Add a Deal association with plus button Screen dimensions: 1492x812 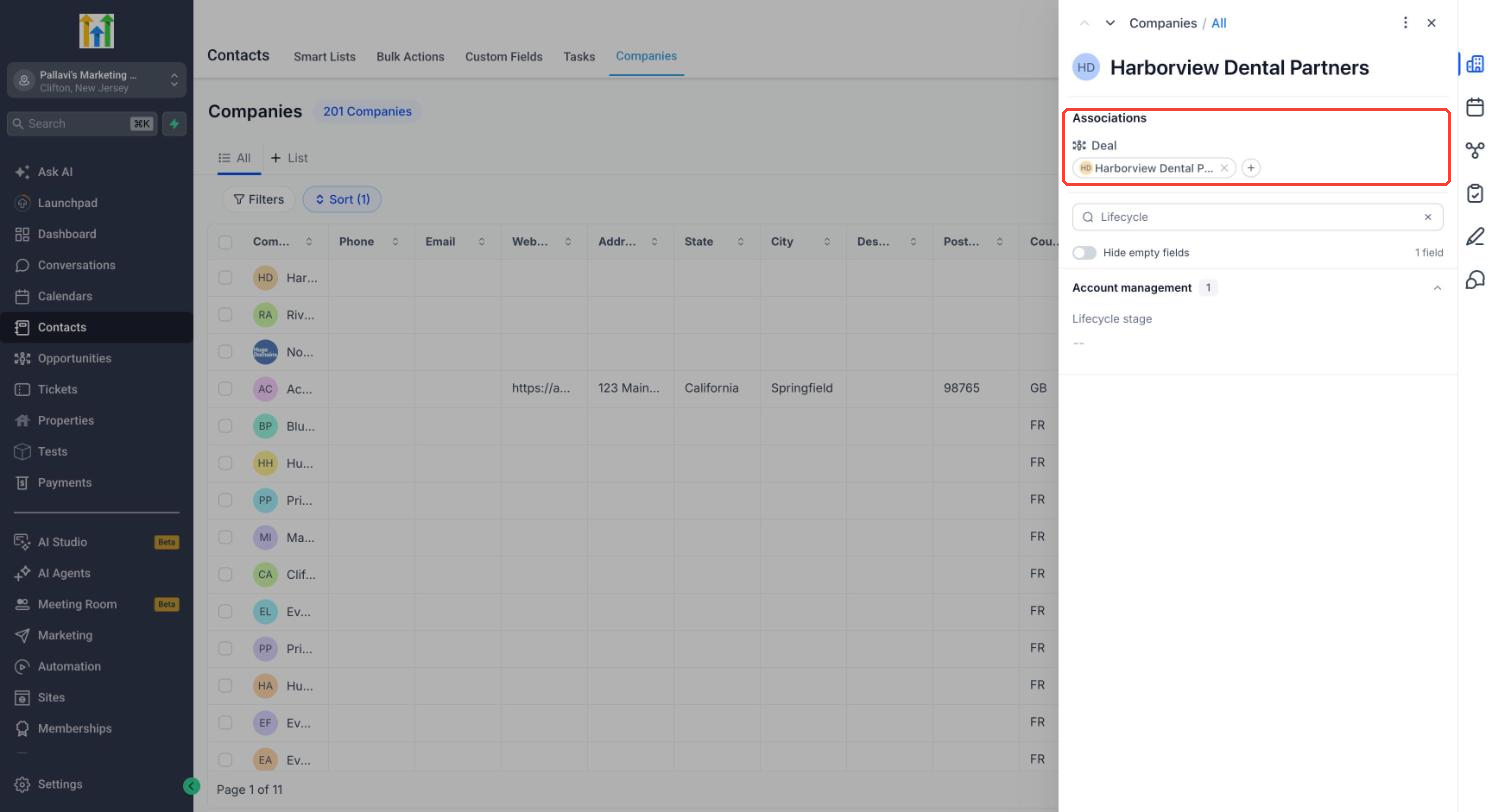pos(1250,168)
